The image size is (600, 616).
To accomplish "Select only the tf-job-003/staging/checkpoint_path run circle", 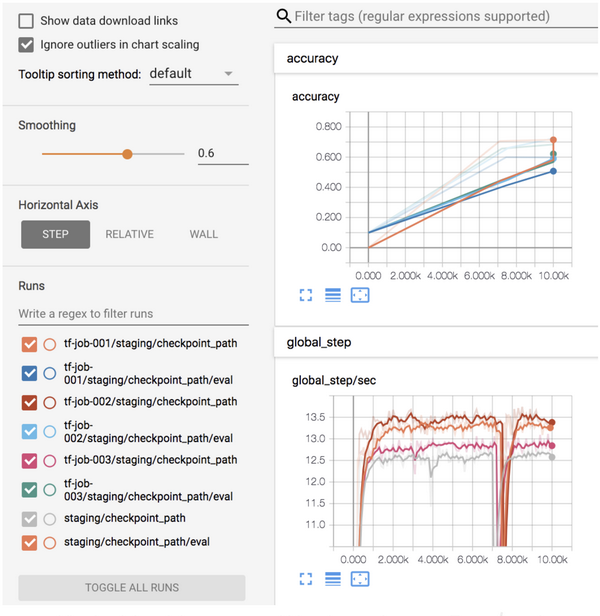I will pos(50,460).
